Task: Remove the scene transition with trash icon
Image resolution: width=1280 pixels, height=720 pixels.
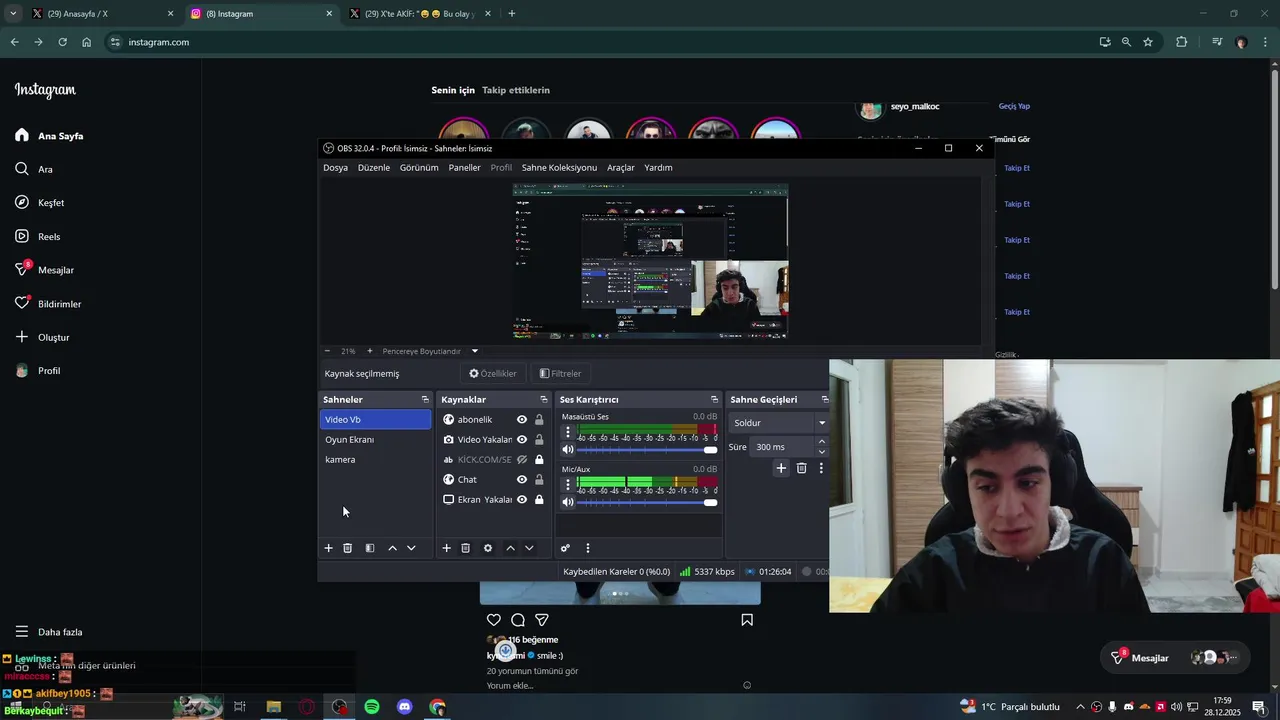Action: (x=801, y=468)
